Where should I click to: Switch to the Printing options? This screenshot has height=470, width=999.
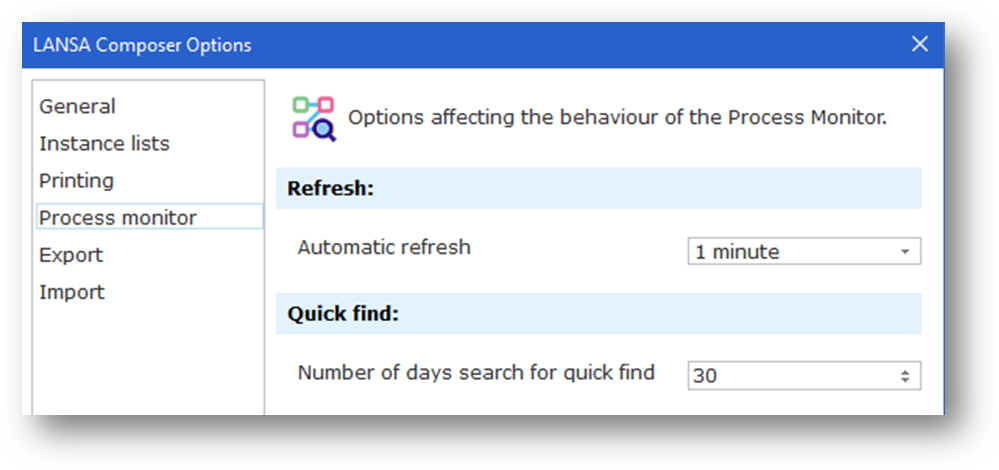pos(76,181)
